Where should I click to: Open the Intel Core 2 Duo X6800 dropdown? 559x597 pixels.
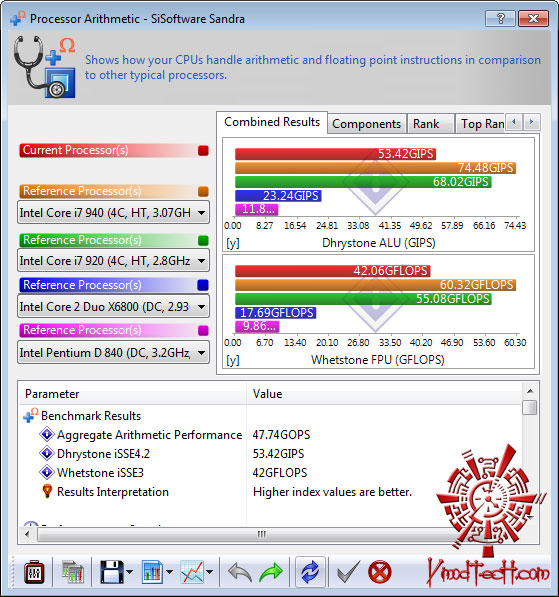pos(113,306)
